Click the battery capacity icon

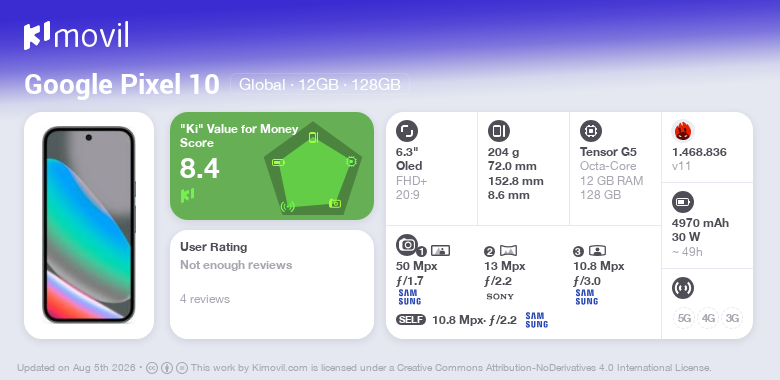point(683,202)
